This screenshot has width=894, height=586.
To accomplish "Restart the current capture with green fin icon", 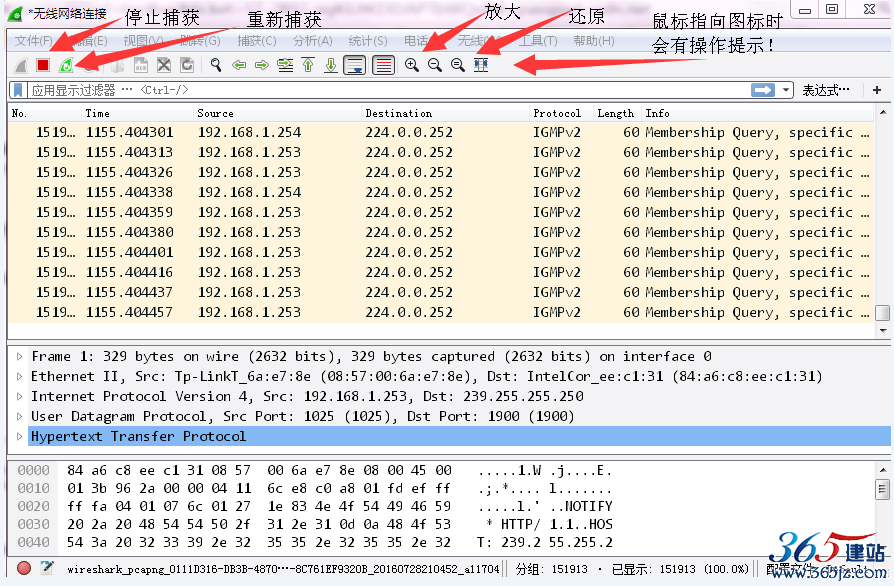I will (66, 66).
